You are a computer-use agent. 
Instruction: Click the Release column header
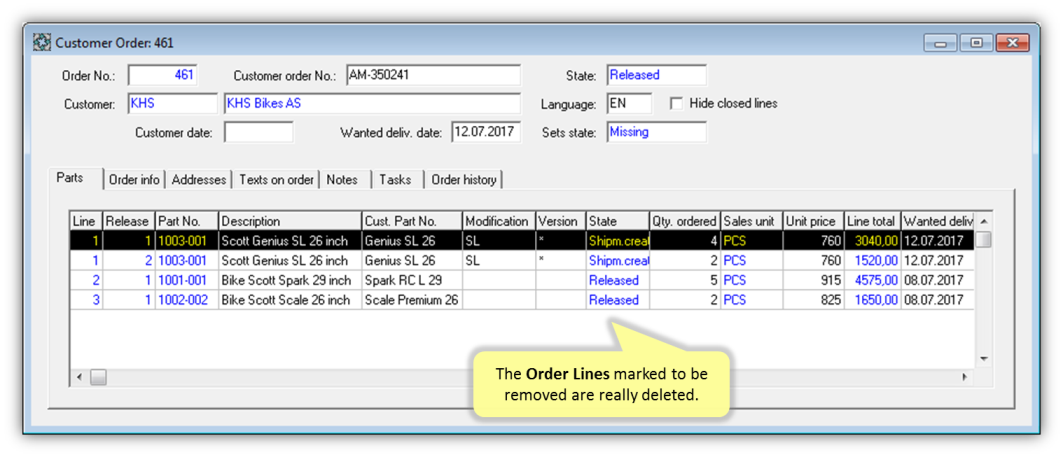(x=129, y=221)
